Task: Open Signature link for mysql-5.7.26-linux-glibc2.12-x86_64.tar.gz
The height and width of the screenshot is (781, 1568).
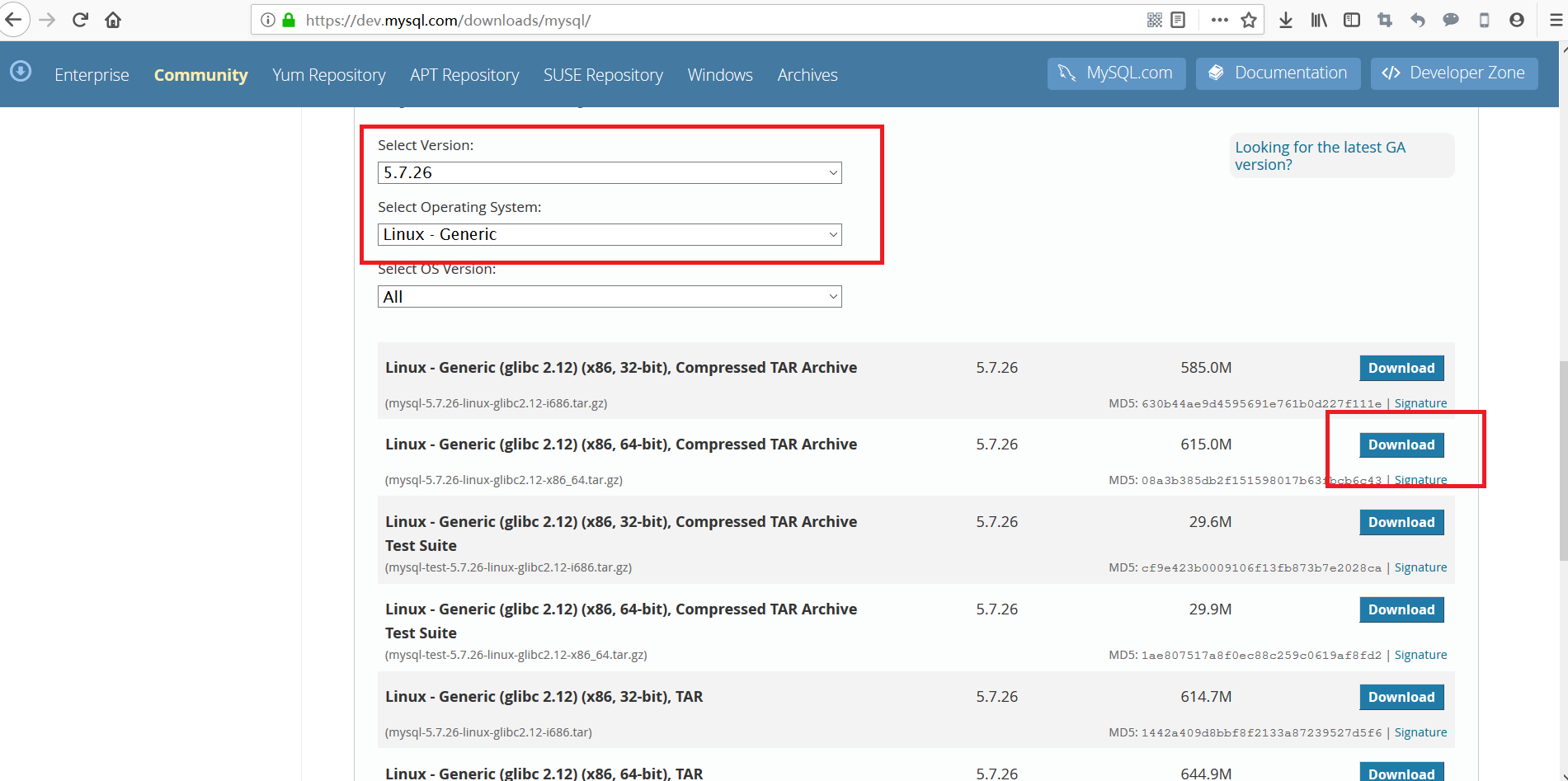Action: (x=1420, y=480)
